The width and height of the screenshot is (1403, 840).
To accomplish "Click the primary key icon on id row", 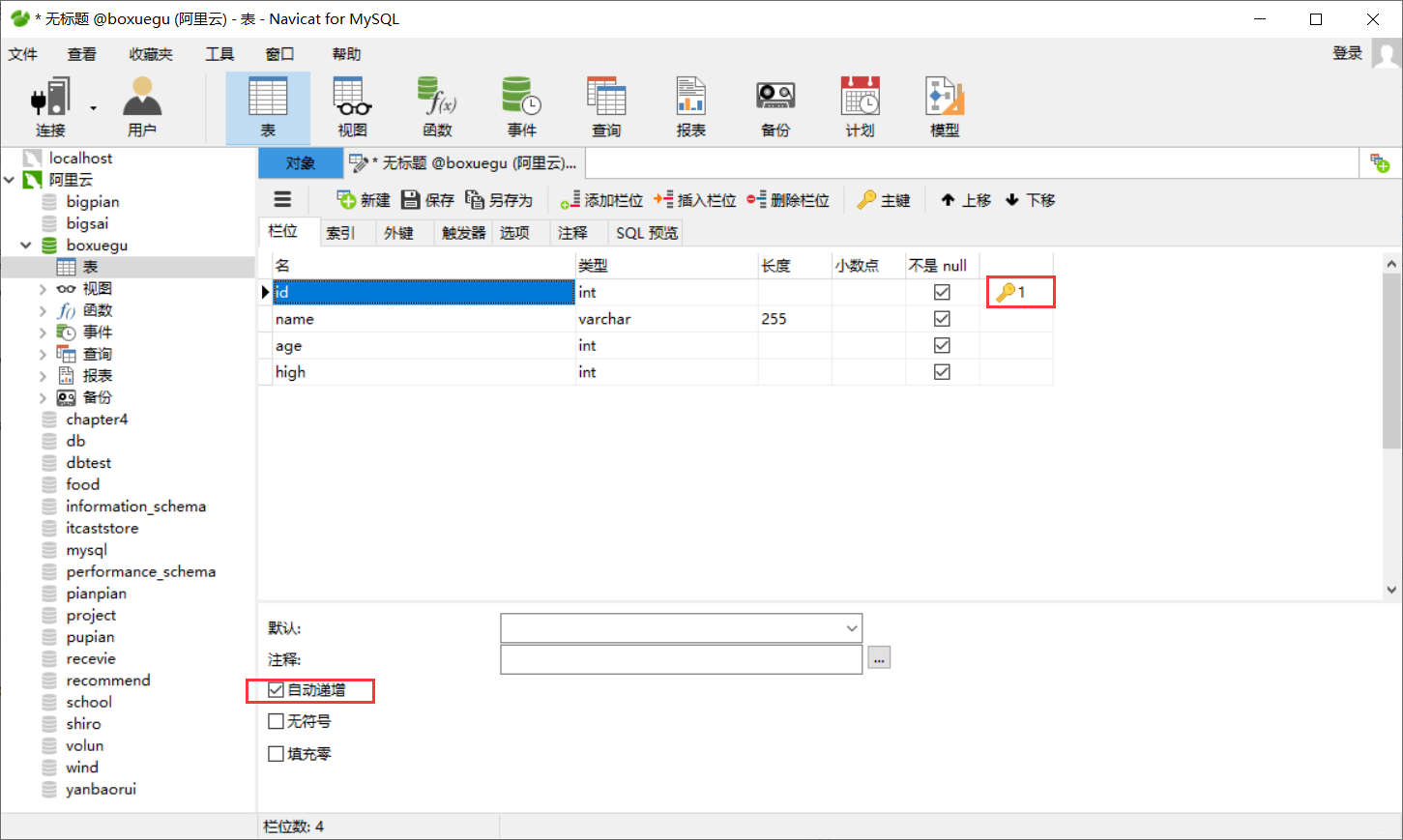I will click(1007, 292).
